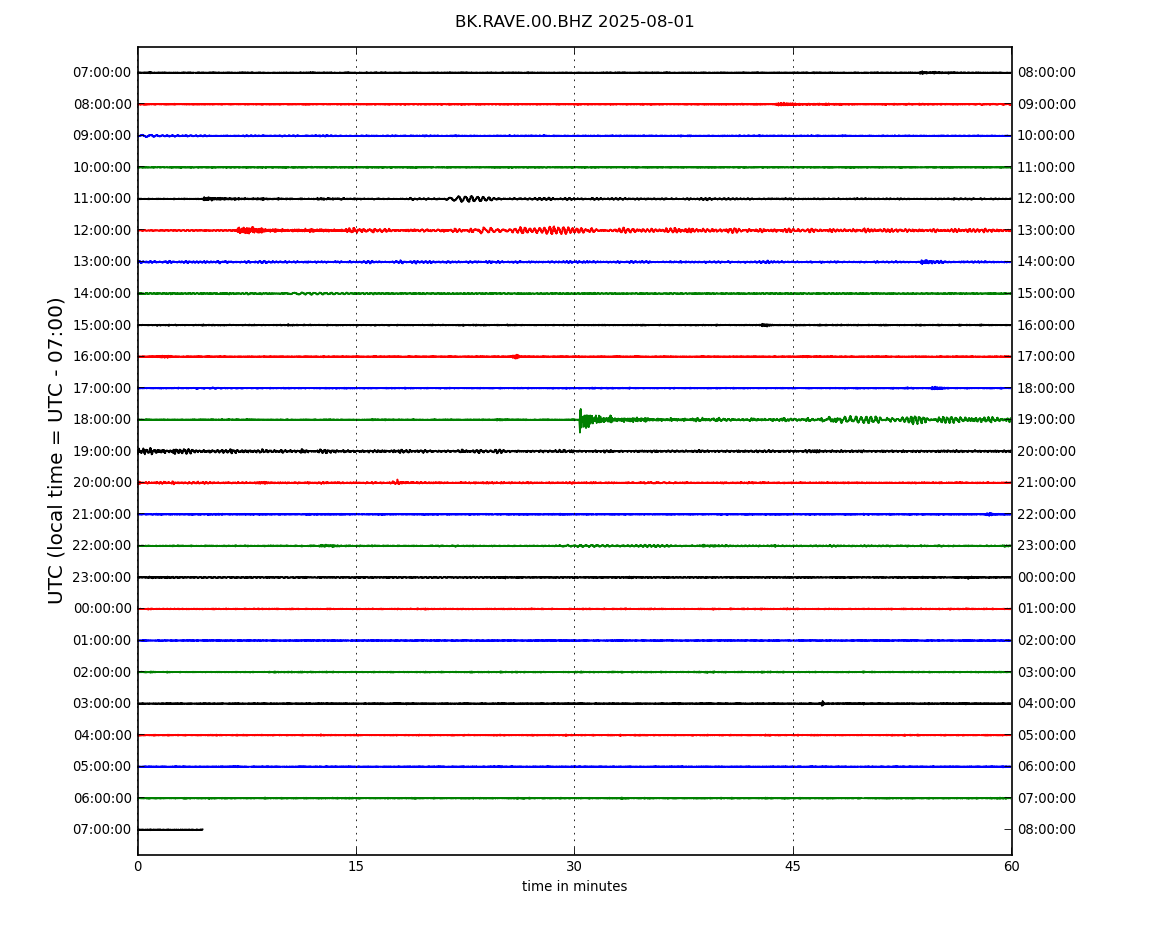Click the left-axis 04:00:00 label
The height and width of the screenshot is (950, 1150).
coord(103,735)
